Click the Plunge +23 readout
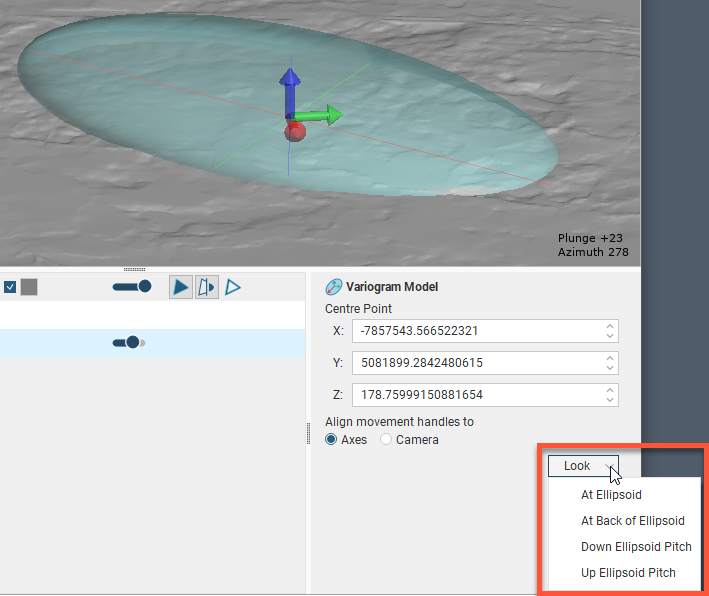This screenshot has height=596, width=709. (590, 238)
